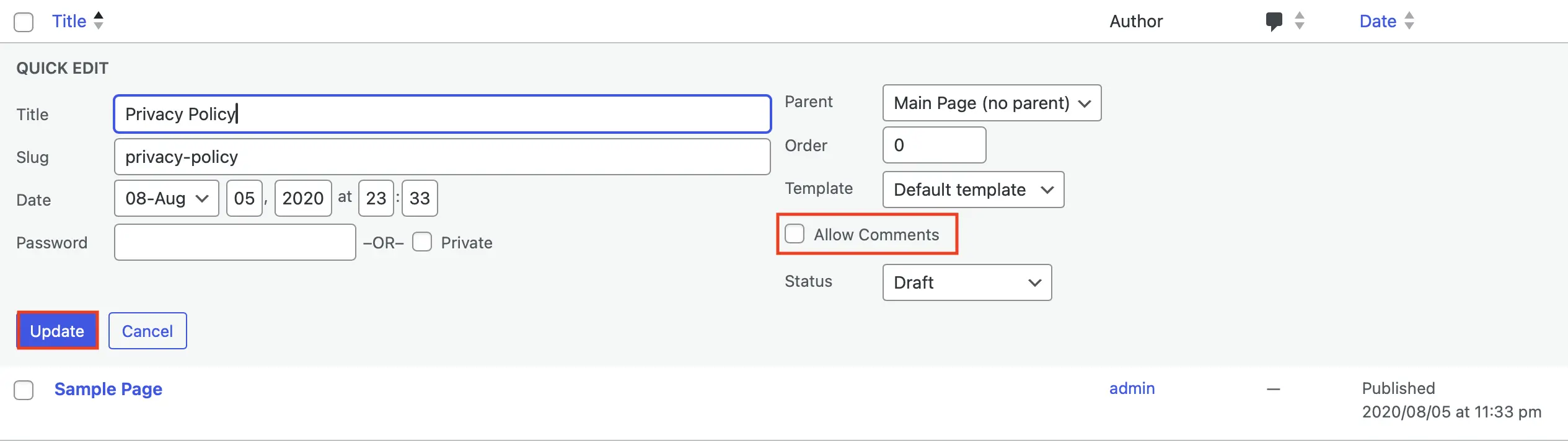Click the Update button
The image size is (1568, 441).
pyautogui.click(x=56, y=330)
